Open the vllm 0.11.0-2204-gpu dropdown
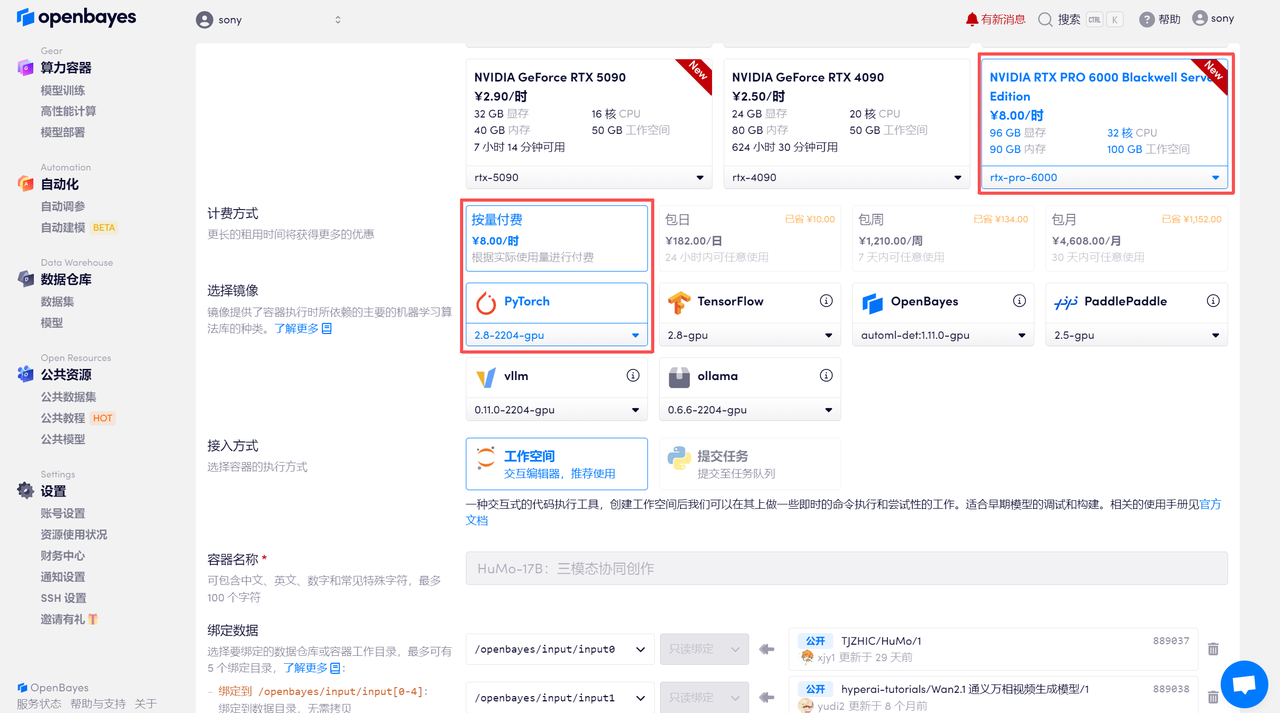The width and height of the screenshot is (1280, 713). (556, 410)
